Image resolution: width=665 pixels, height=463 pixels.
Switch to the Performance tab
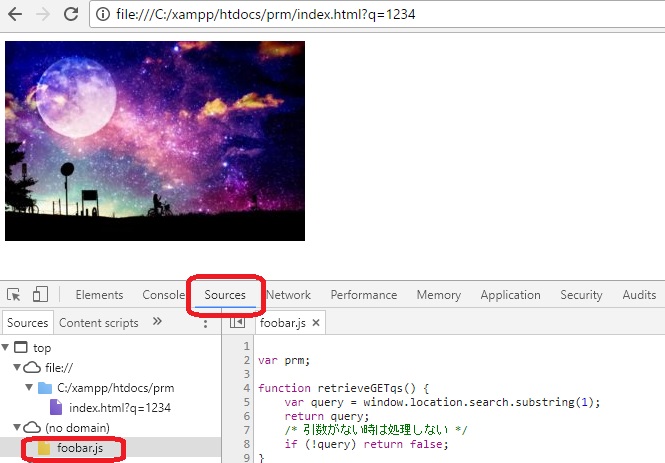coord(363,295)
